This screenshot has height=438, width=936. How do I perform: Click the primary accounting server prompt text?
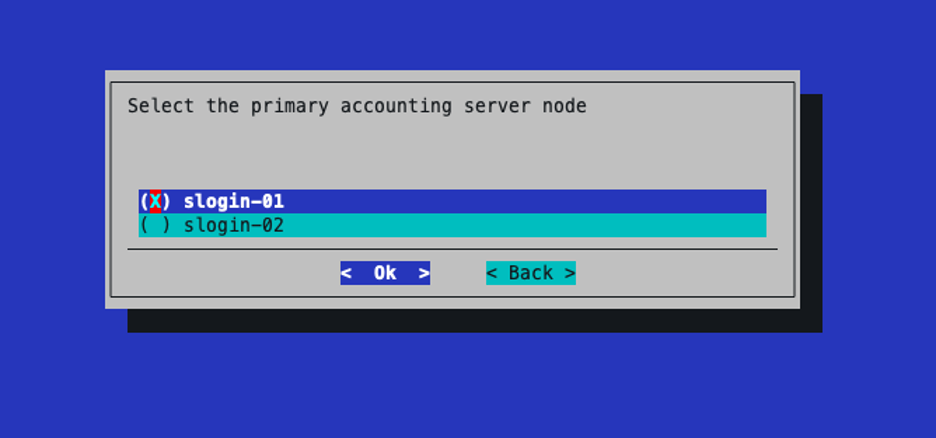[357, 106]
